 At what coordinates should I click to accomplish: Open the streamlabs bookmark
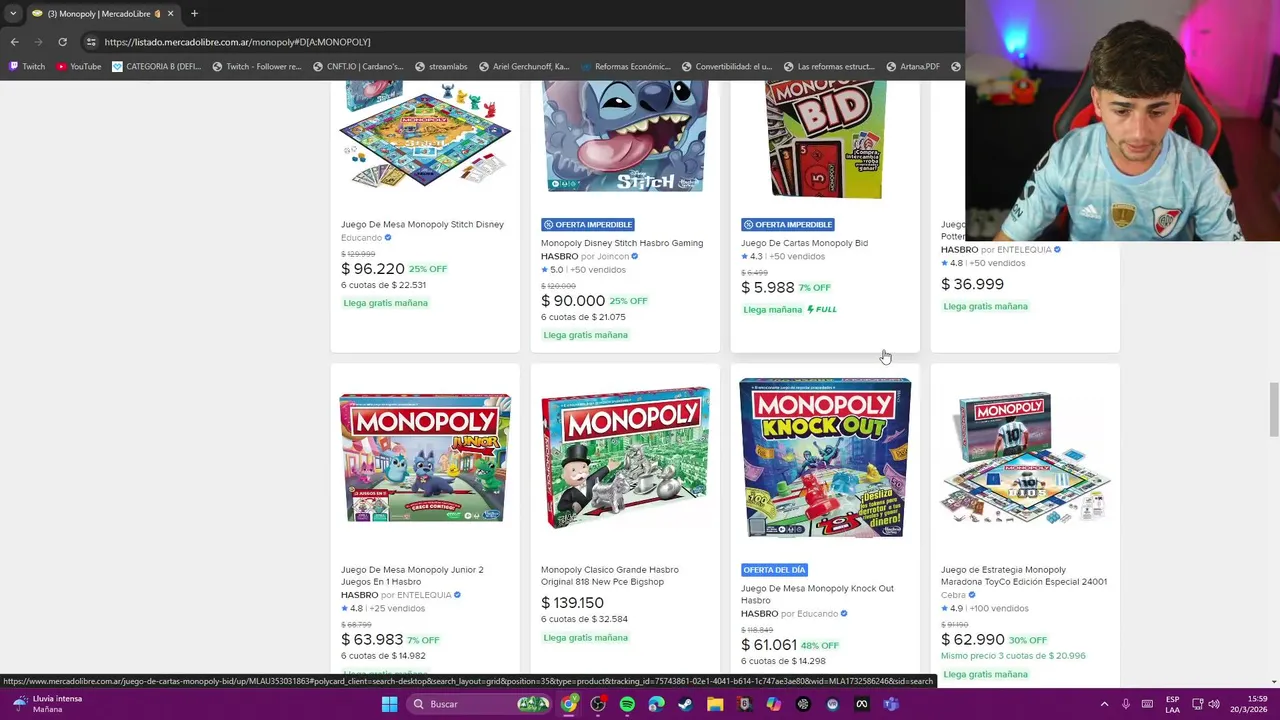click(441, 67)
